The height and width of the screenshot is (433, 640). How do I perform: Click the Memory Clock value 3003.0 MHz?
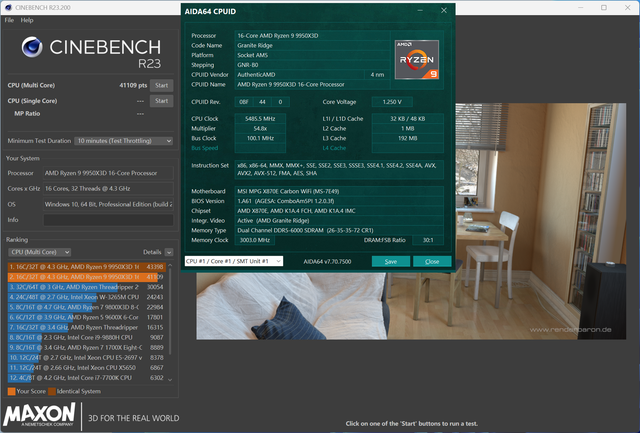pos(255,240)
